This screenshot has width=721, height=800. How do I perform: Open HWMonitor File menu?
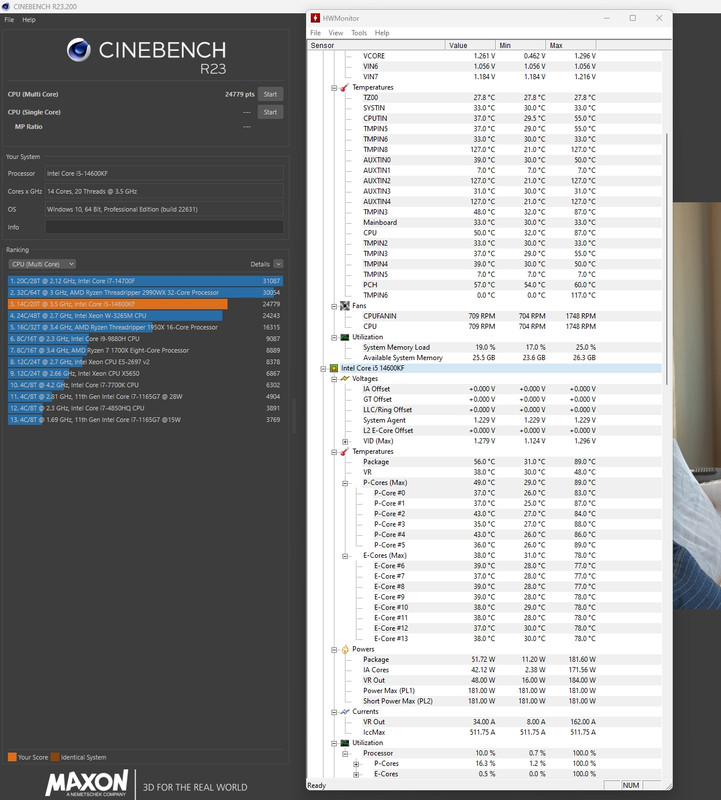tap(315, 33)
